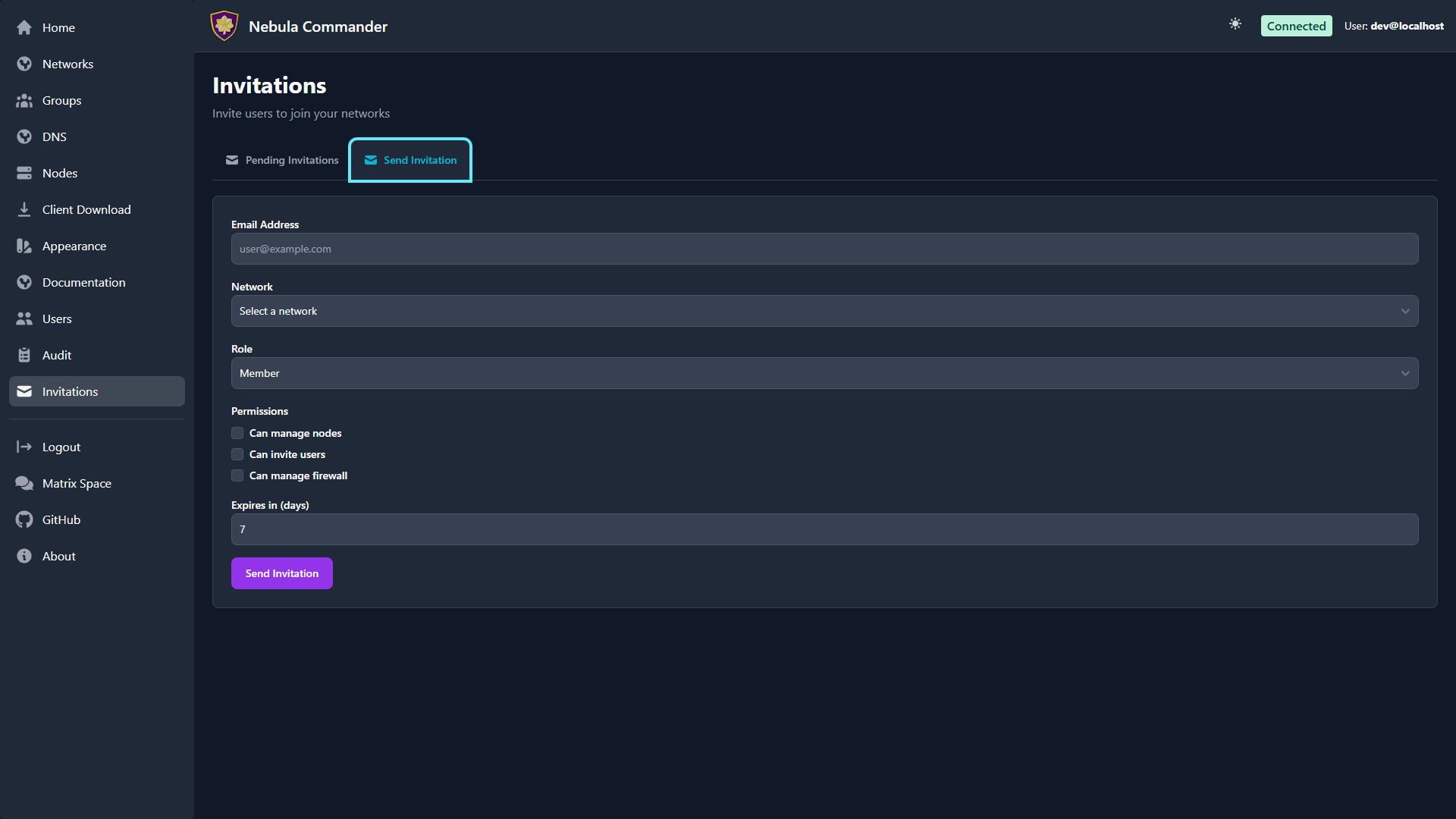Image resolution: width=1456 pixels, height=819 pixels.
Task: Open Networks page from sidebar
Action: (x=97, y=64)
